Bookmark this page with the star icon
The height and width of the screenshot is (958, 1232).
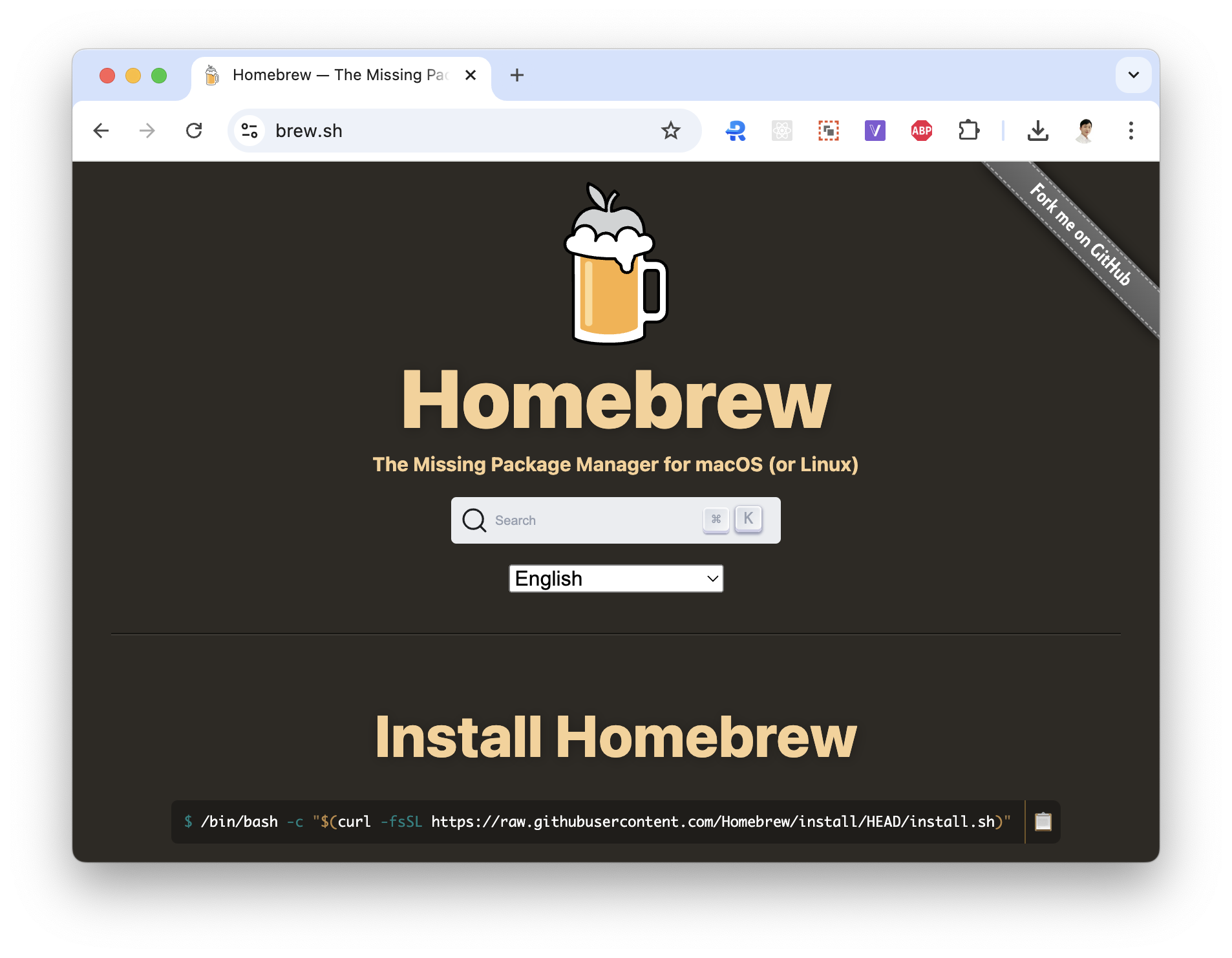pos(670,131)
